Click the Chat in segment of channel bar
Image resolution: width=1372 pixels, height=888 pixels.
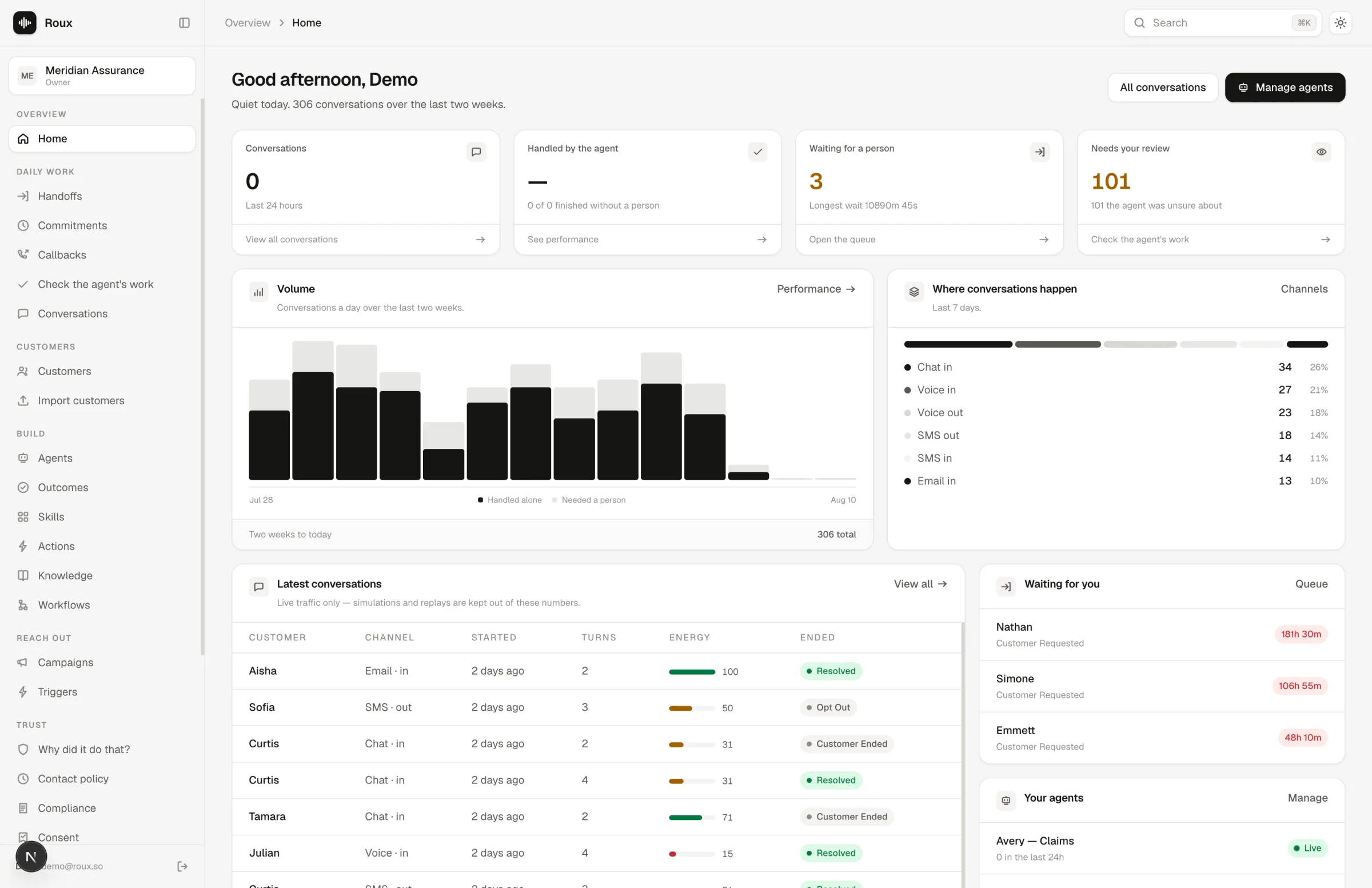click(x=958, y=344)
